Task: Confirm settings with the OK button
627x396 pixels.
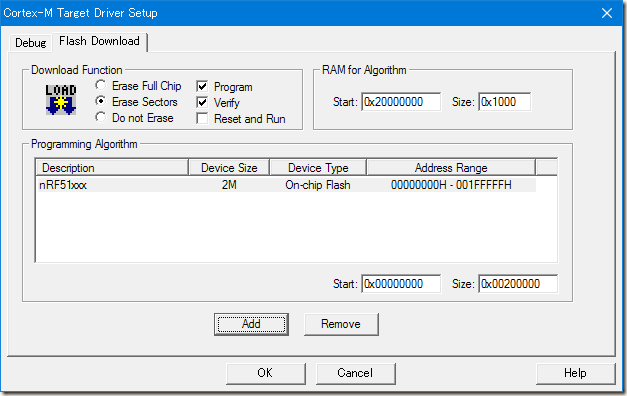Action: tap(266, 373)
